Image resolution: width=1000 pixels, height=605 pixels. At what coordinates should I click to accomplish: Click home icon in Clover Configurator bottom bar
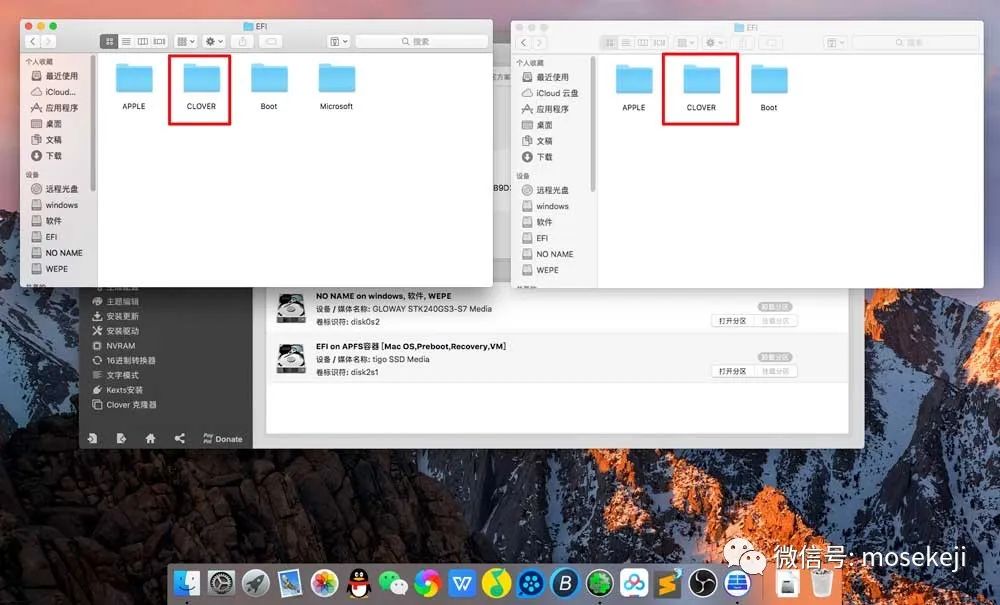coord(151,439)
